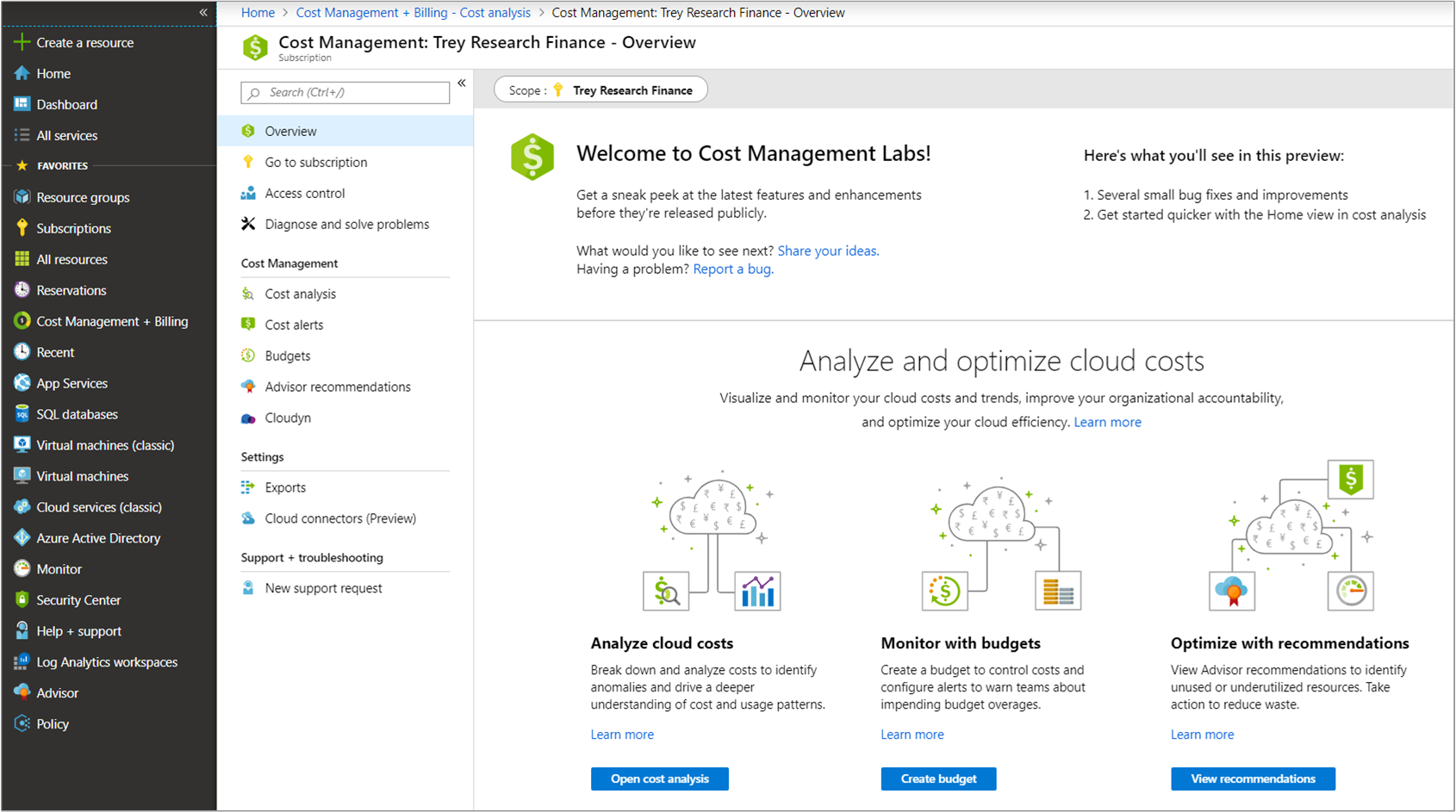Open the Advisor icon in the sidebar
Screen dimensions: 1456x812
click(22, 693)
